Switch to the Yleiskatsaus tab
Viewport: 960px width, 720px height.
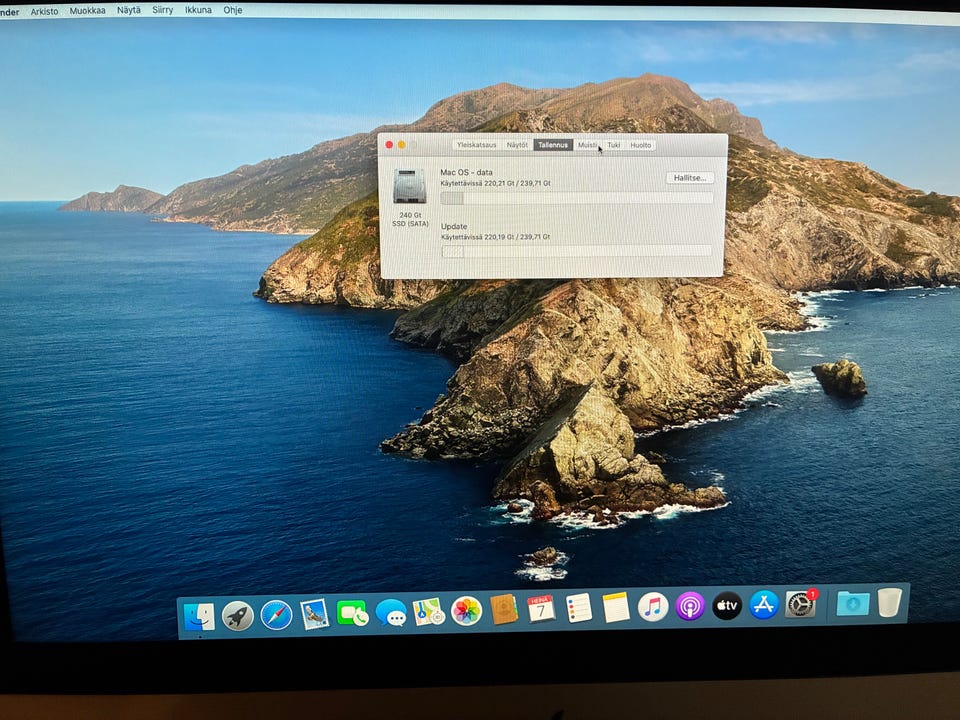click(476, 145)
